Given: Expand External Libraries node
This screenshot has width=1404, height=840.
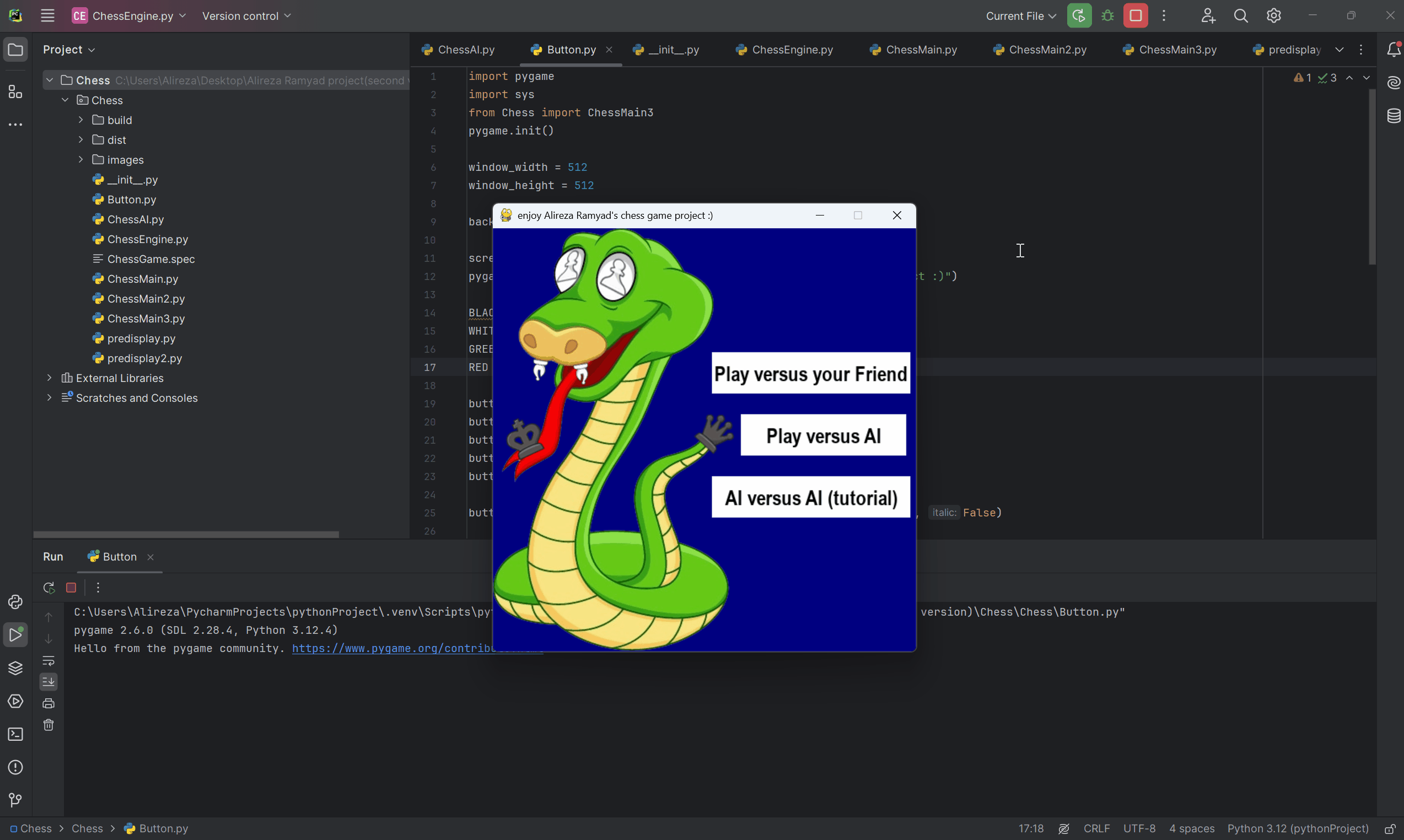Looking at the screenshot, I should (49, 378).
